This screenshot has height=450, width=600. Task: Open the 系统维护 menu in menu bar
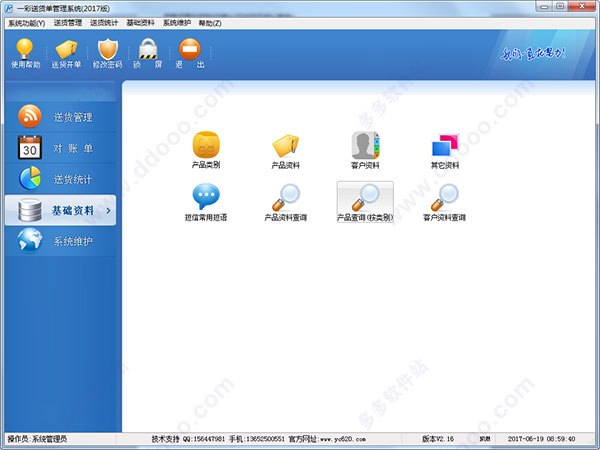(177, 23)
